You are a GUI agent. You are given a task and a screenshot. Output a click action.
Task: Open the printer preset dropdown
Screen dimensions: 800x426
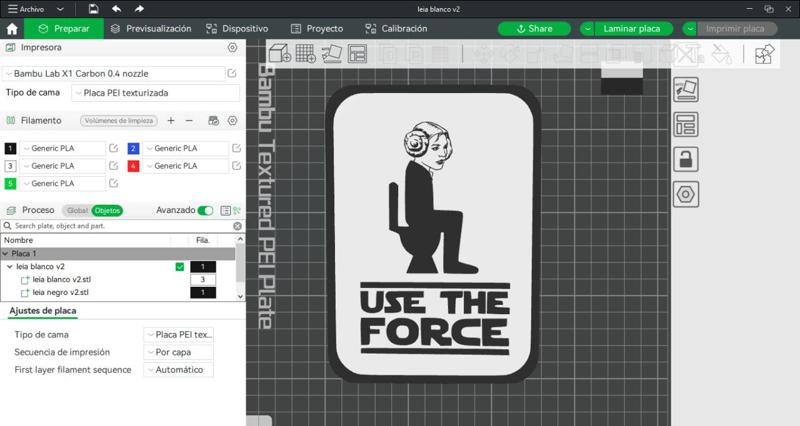coord(113,73)
